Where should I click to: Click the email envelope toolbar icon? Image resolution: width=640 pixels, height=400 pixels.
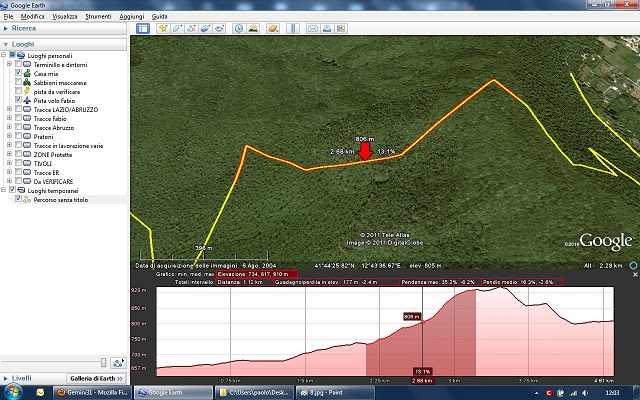[313, 28]
